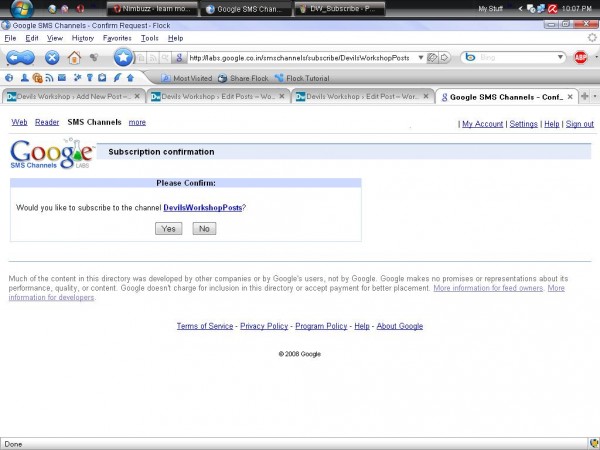
Task: Open the Favorites sparkle-star icon in Flock toolbar
Action: point(78,78)
